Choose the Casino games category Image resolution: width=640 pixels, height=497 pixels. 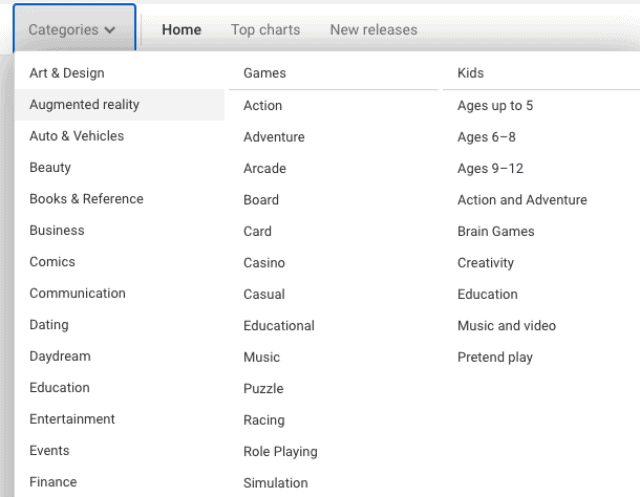pos(264,263)
